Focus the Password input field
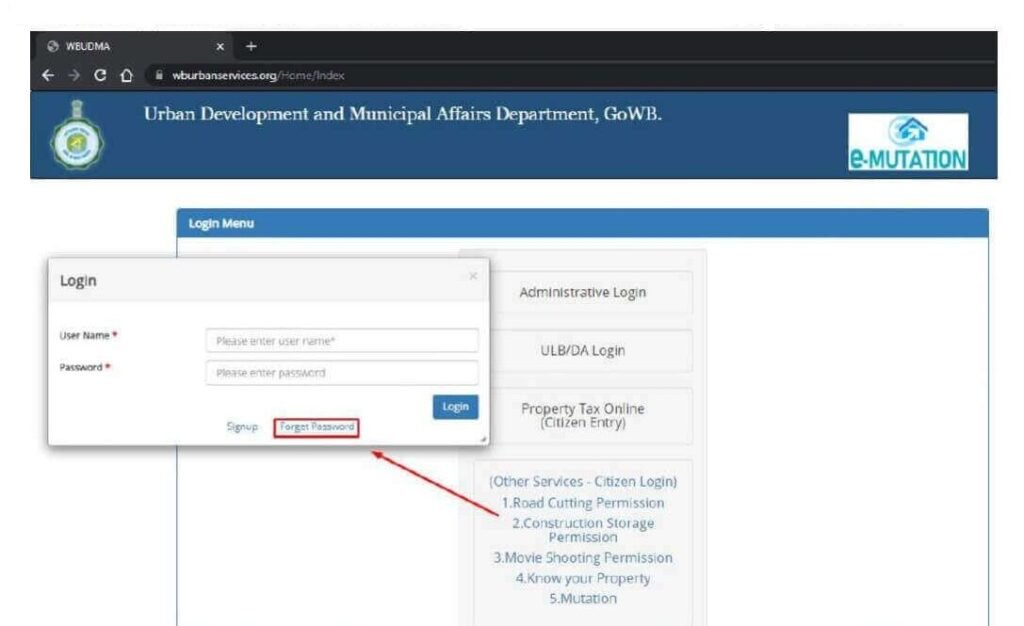Screen dimensions: 1024x626 point(342,373)
